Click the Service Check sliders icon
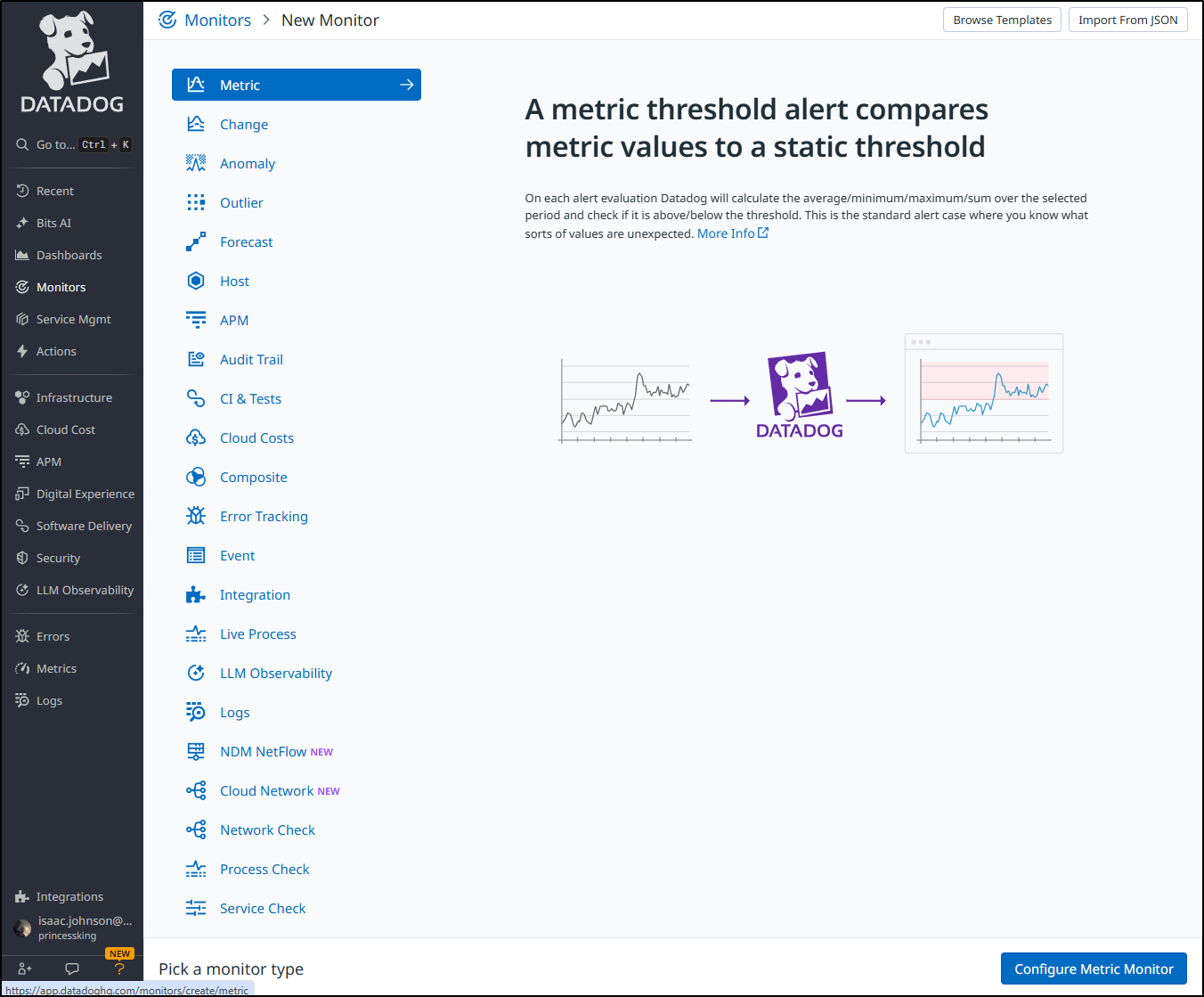This screenshot has width=1204, height=997. (x=196, y=908)
